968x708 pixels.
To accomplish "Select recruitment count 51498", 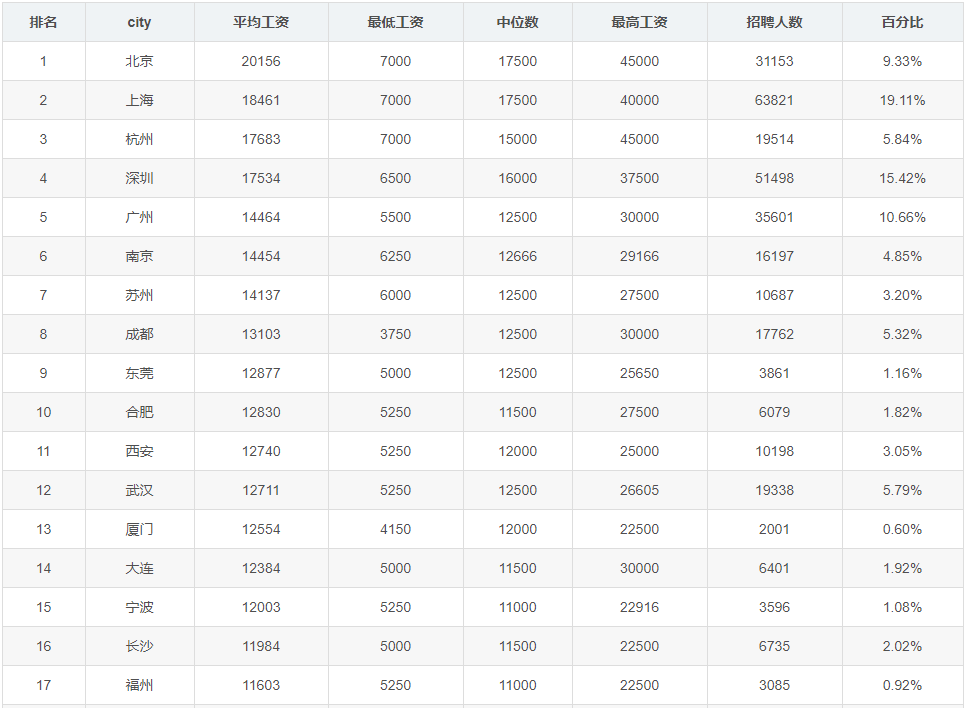I will click(774, 178).
